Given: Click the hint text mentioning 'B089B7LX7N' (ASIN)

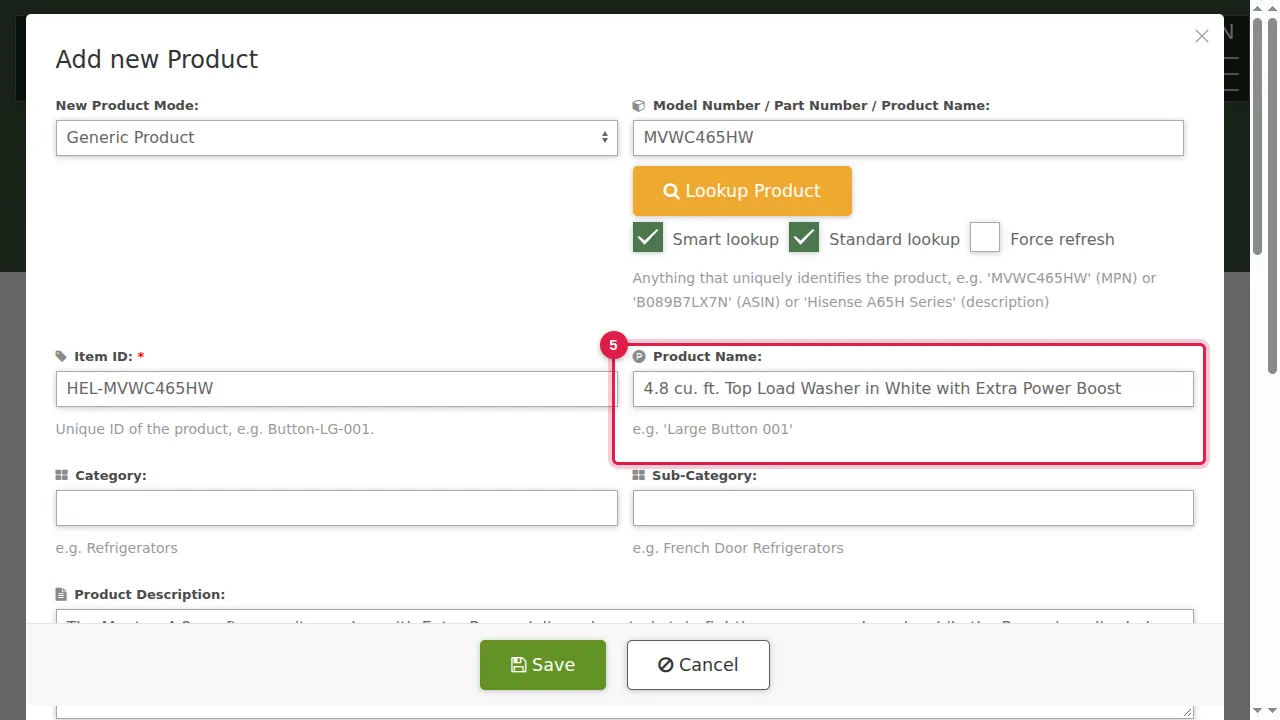Looking at the screenshot, I should (x=894, y=290).
